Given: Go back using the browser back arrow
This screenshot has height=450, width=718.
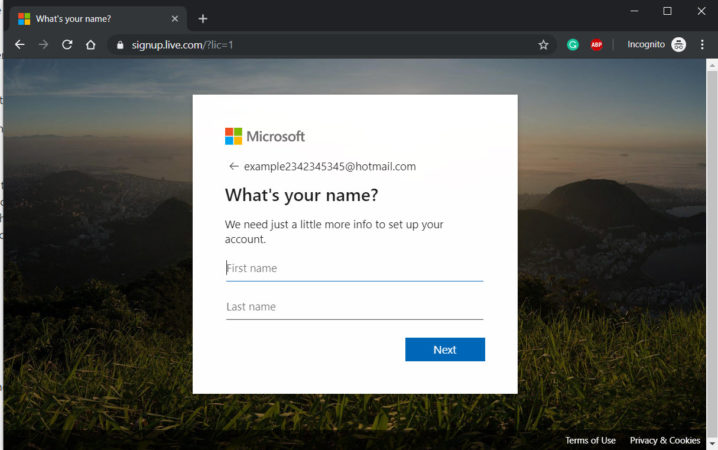Looking at the screenshot, I should (x=20, y=44).
